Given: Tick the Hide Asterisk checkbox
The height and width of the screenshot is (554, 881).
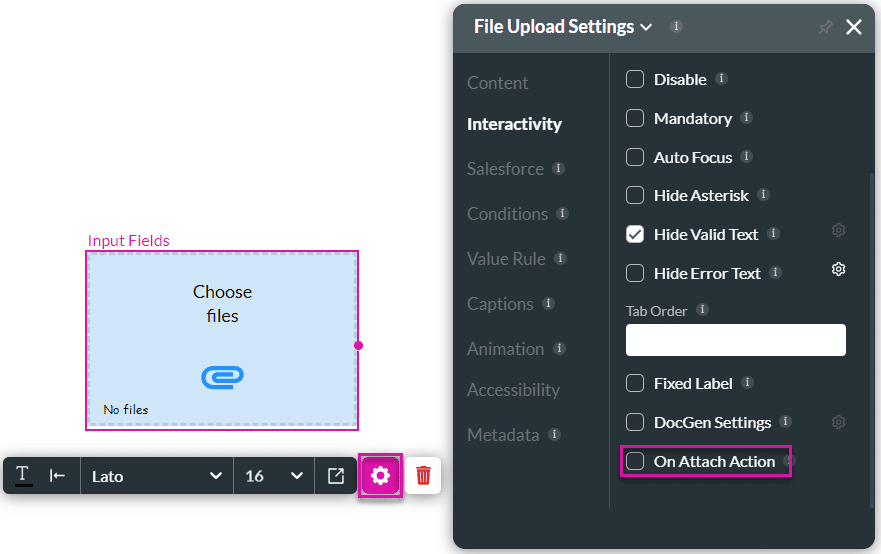Looking at the screenshot, I should (635, 195).
